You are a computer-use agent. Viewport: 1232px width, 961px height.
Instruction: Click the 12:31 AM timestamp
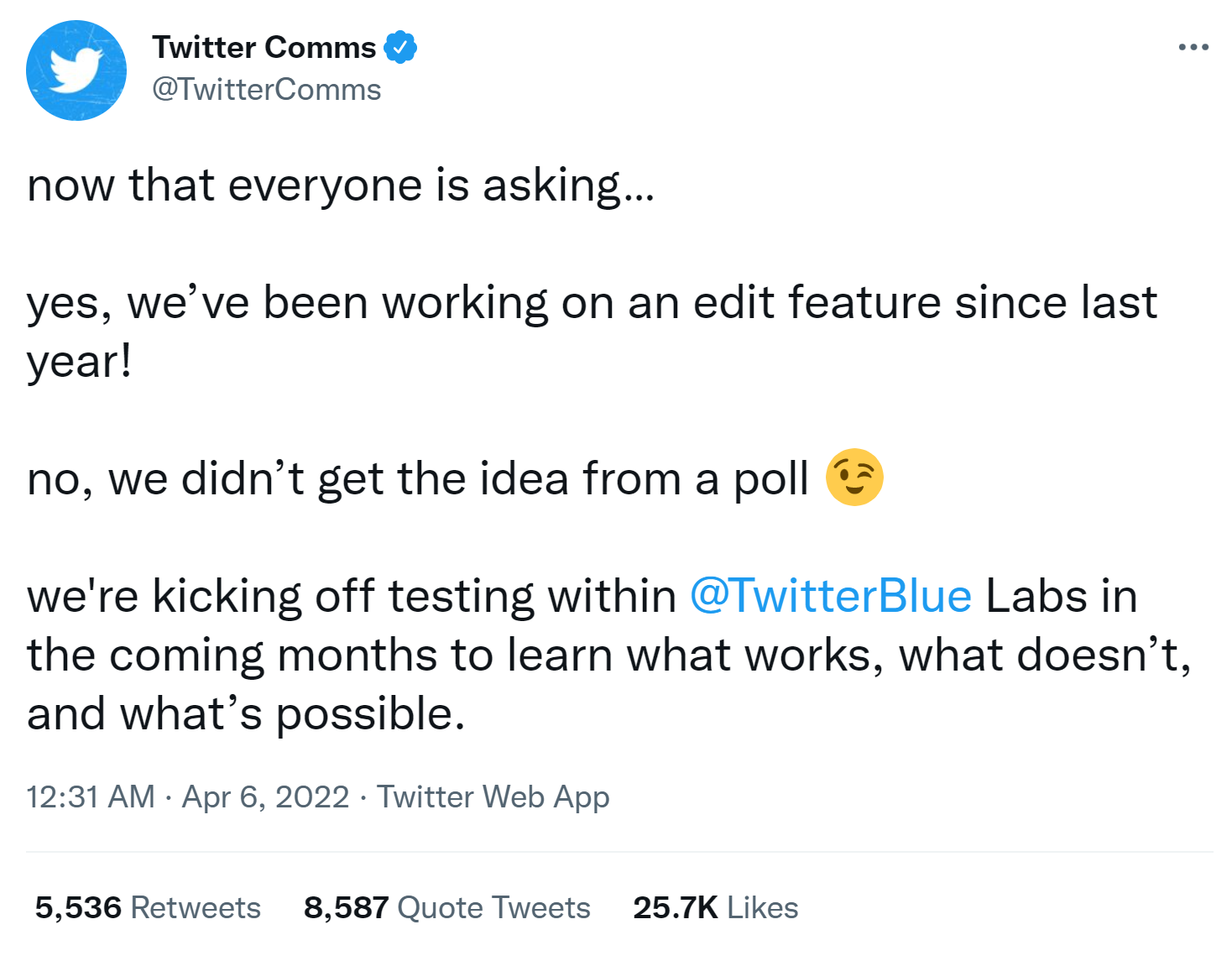91,796
